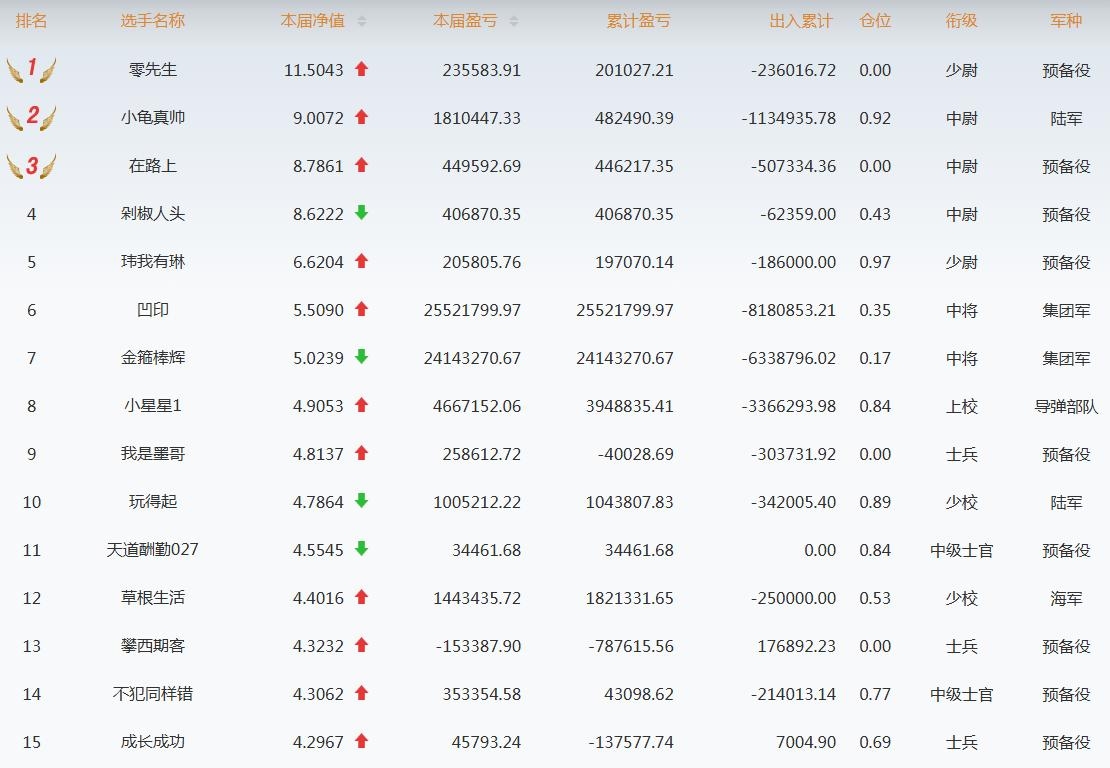Screen dimensions: 1110x768
Task: Sort by 本届净值 using sort arrows
Action: pyautogui.click(x=362, y=21)
